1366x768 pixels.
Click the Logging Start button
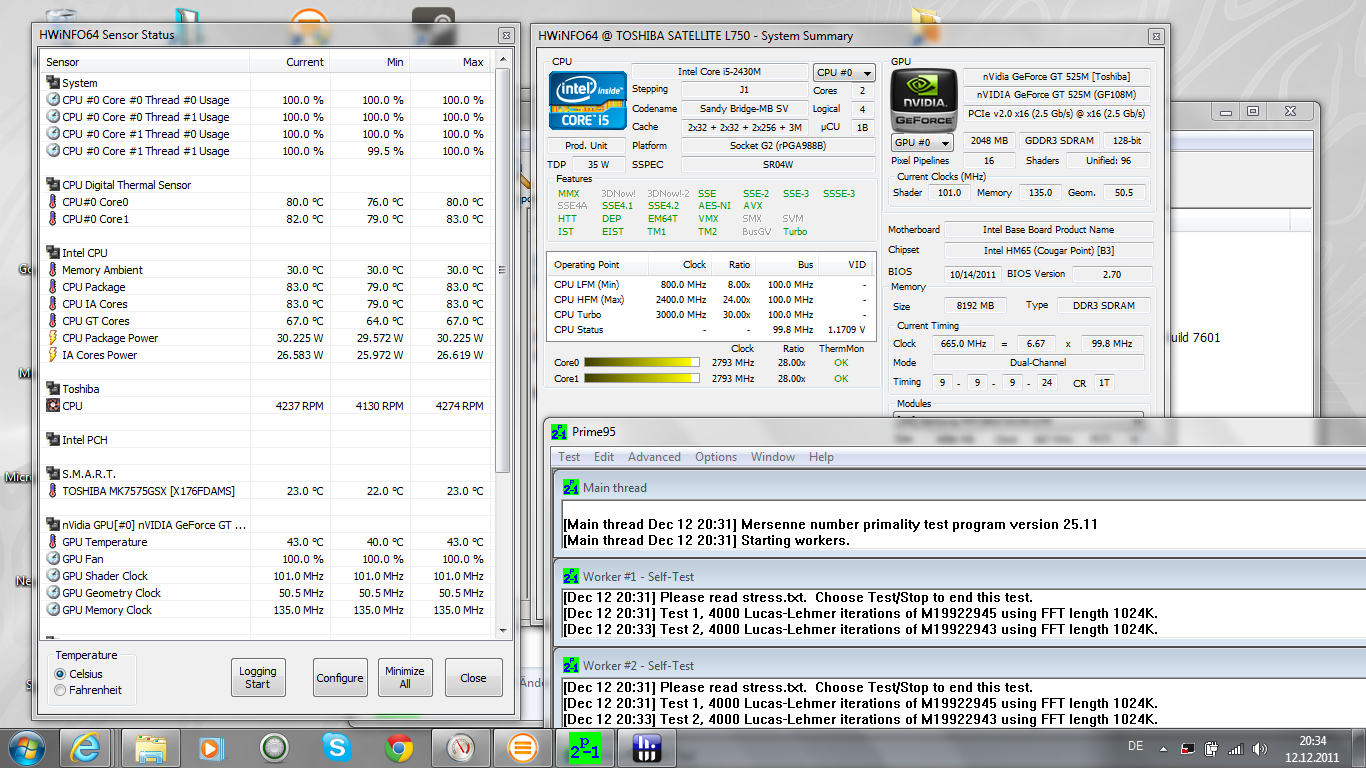point(258,677)
